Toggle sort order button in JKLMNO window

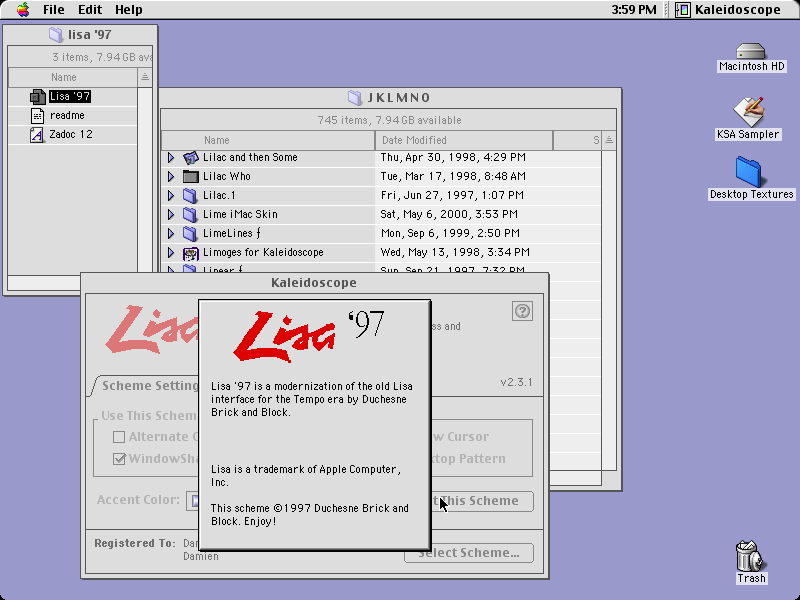[x=609, y=140]
